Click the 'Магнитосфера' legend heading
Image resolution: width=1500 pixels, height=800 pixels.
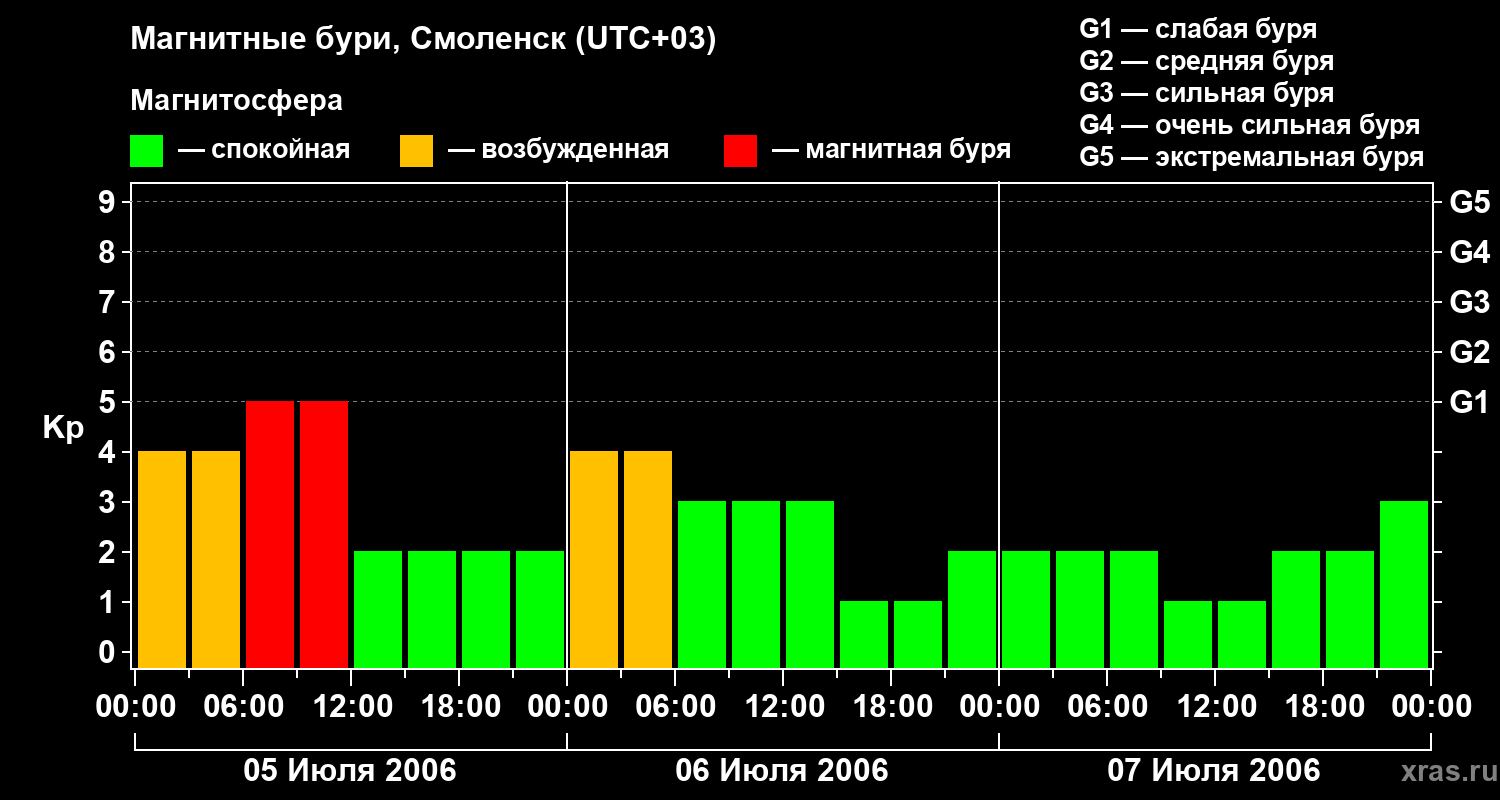[236, 101]
